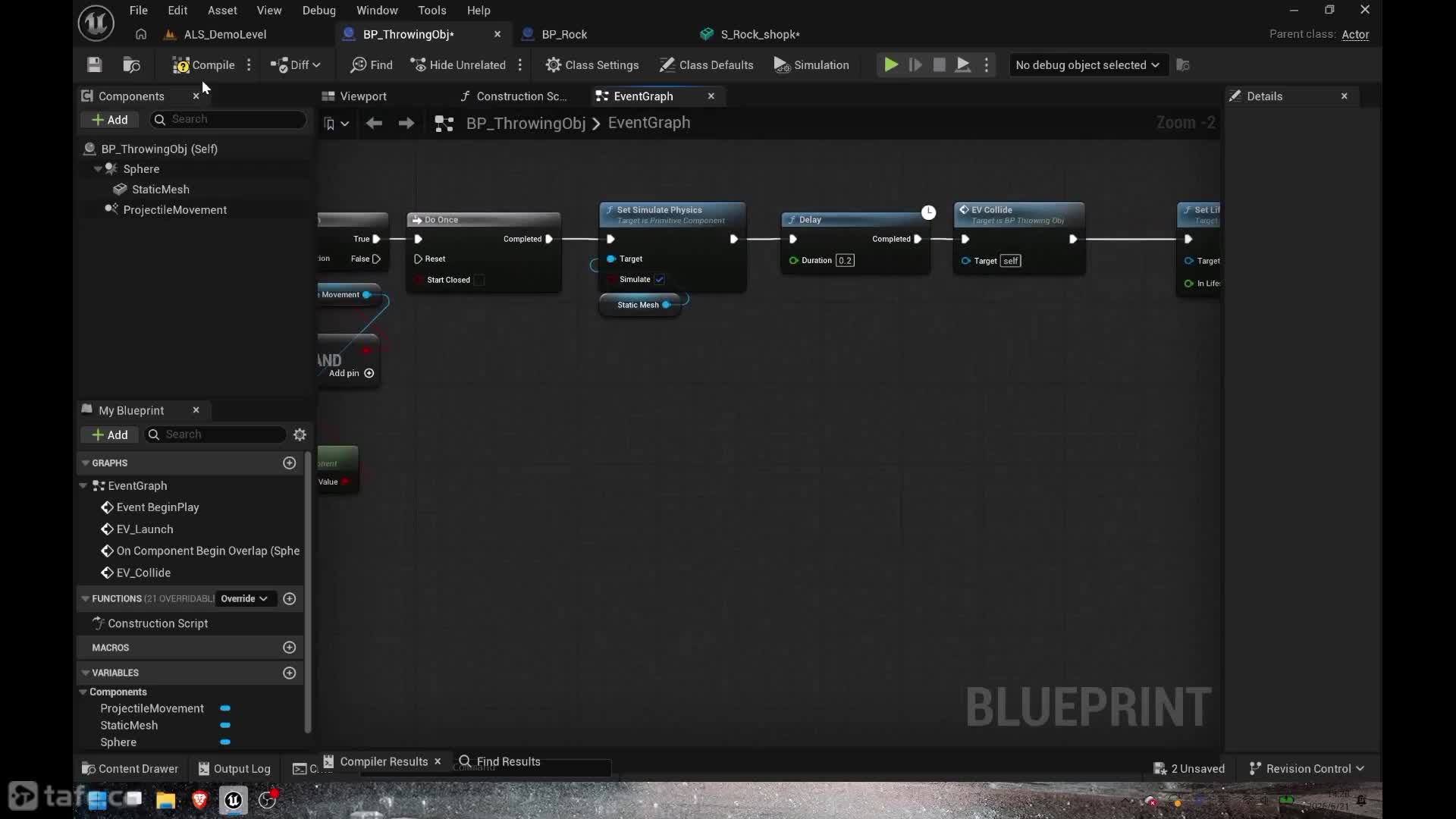Open My Blueprint view options gear
1456x819 pixels.
point(300,435)
